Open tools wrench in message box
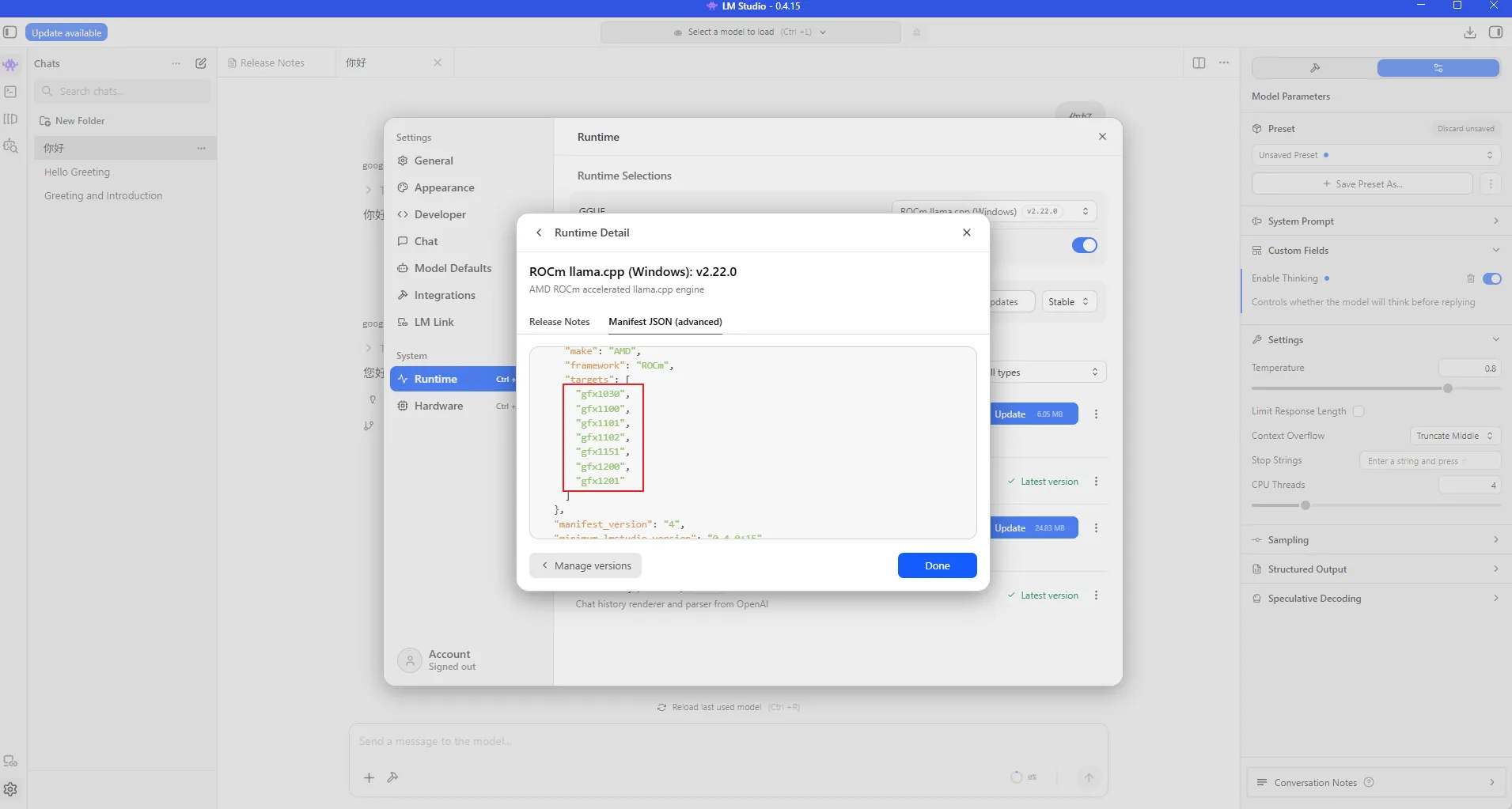 point(392,777)
